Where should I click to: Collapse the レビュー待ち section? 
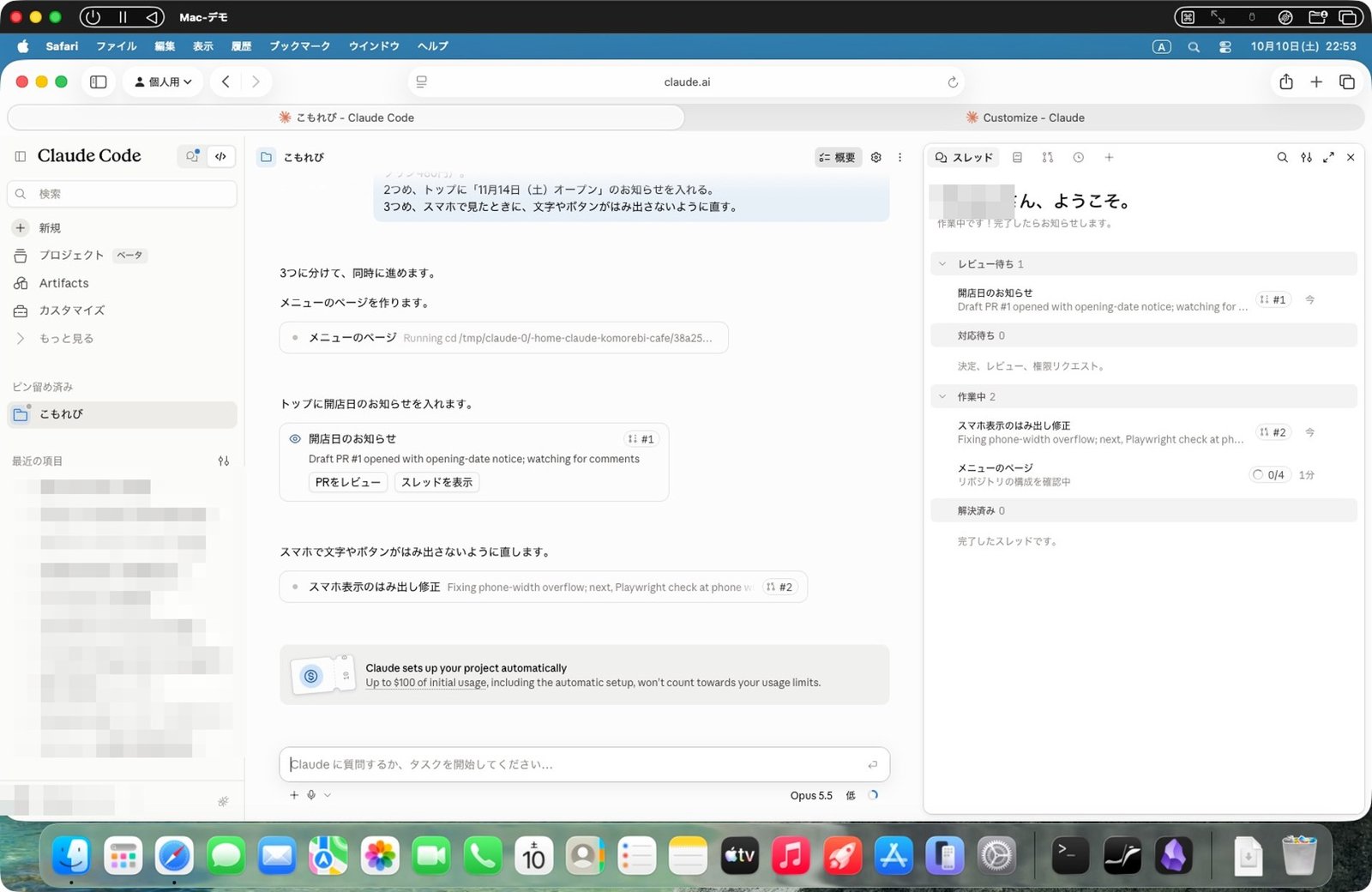point(942,264)
